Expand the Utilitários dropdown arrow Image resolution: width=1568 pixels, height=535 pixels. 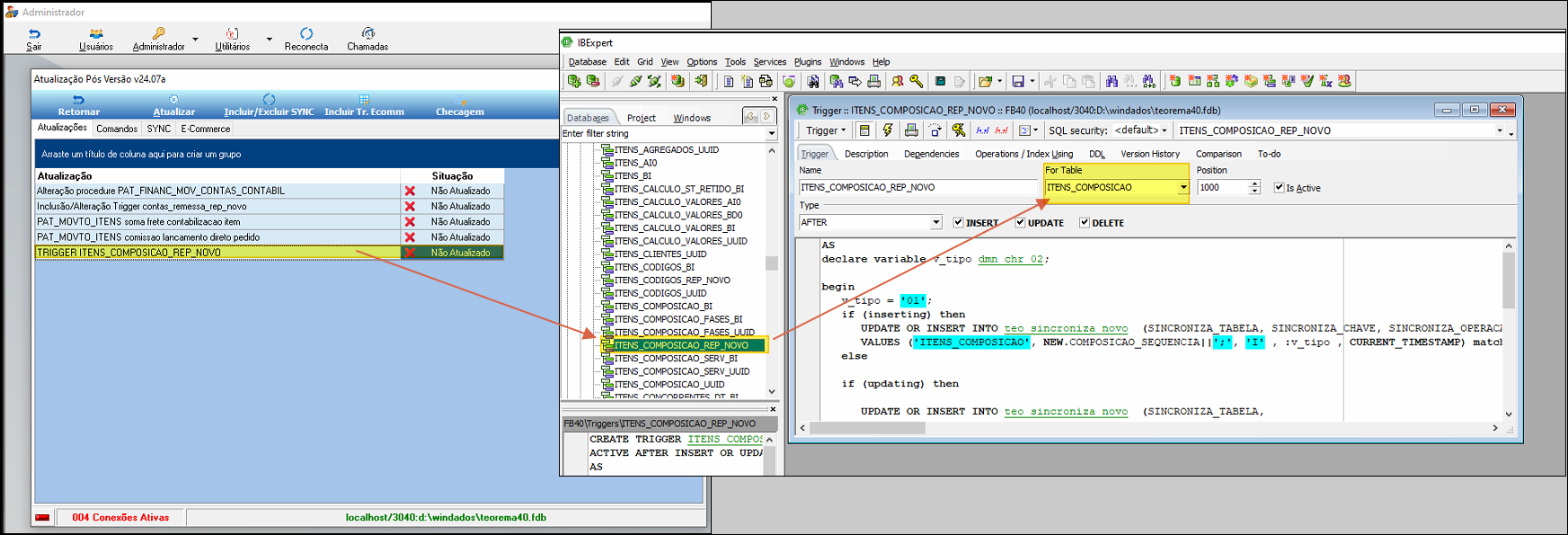point(269,40)
